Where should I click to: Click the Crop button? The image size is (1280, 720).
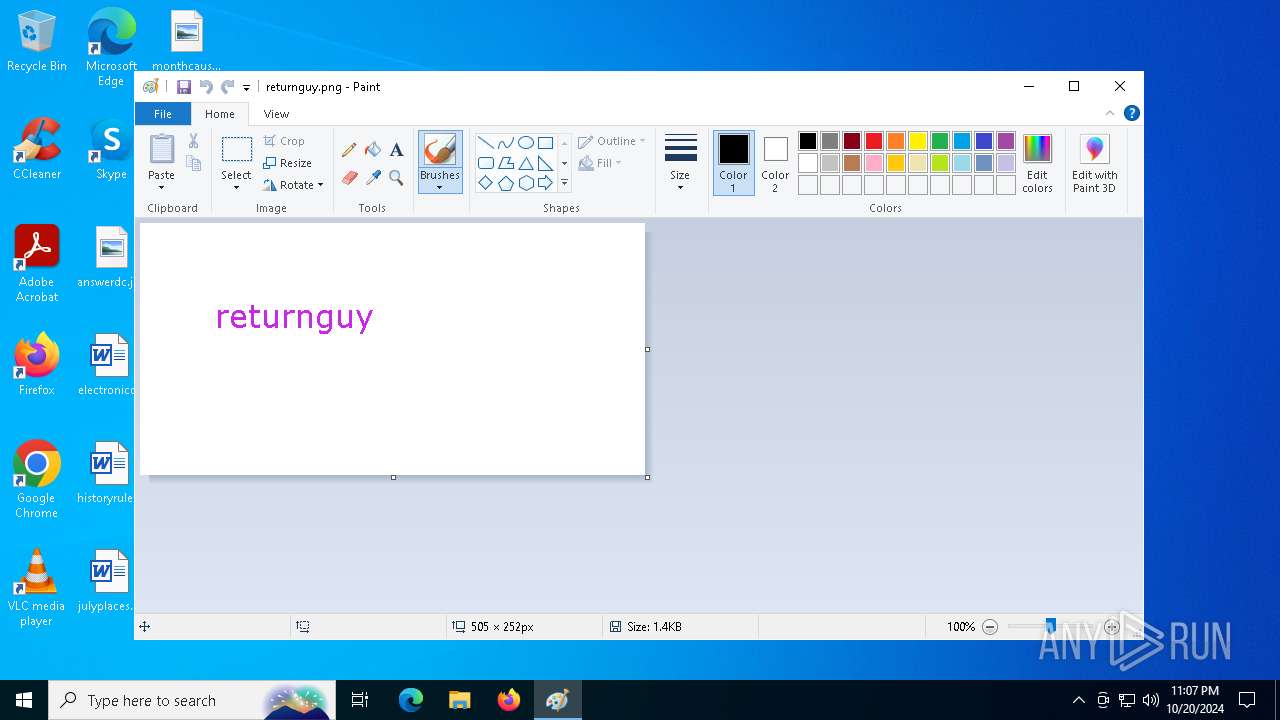coord(284,141)
